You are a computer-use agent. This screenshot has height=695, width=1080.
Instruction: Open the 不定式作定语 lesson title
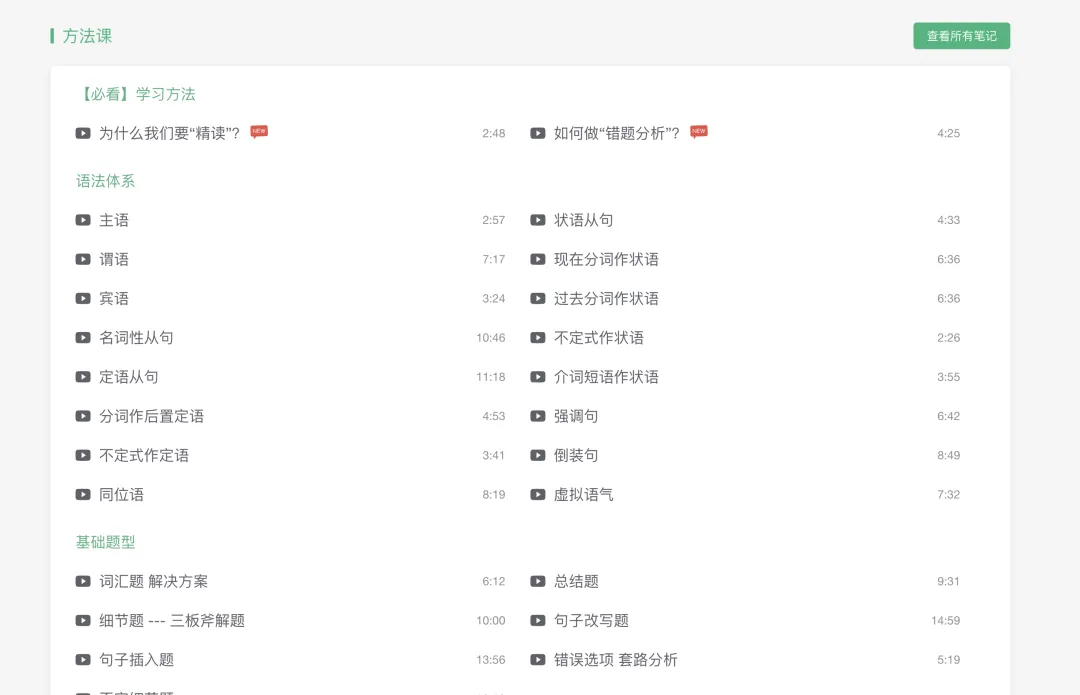(144, 455)
